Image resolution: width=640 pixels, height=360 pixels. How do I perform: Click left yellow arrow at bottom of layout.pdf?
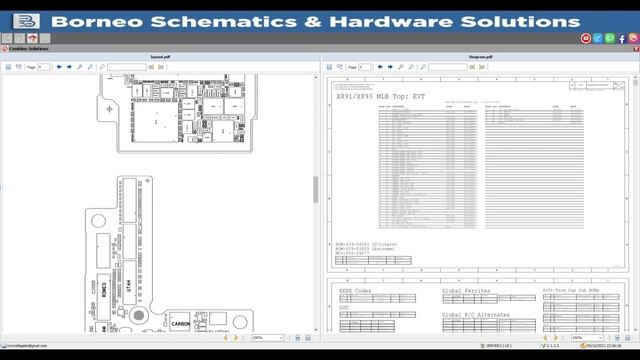pyautogui.click(x=226, y=338)
